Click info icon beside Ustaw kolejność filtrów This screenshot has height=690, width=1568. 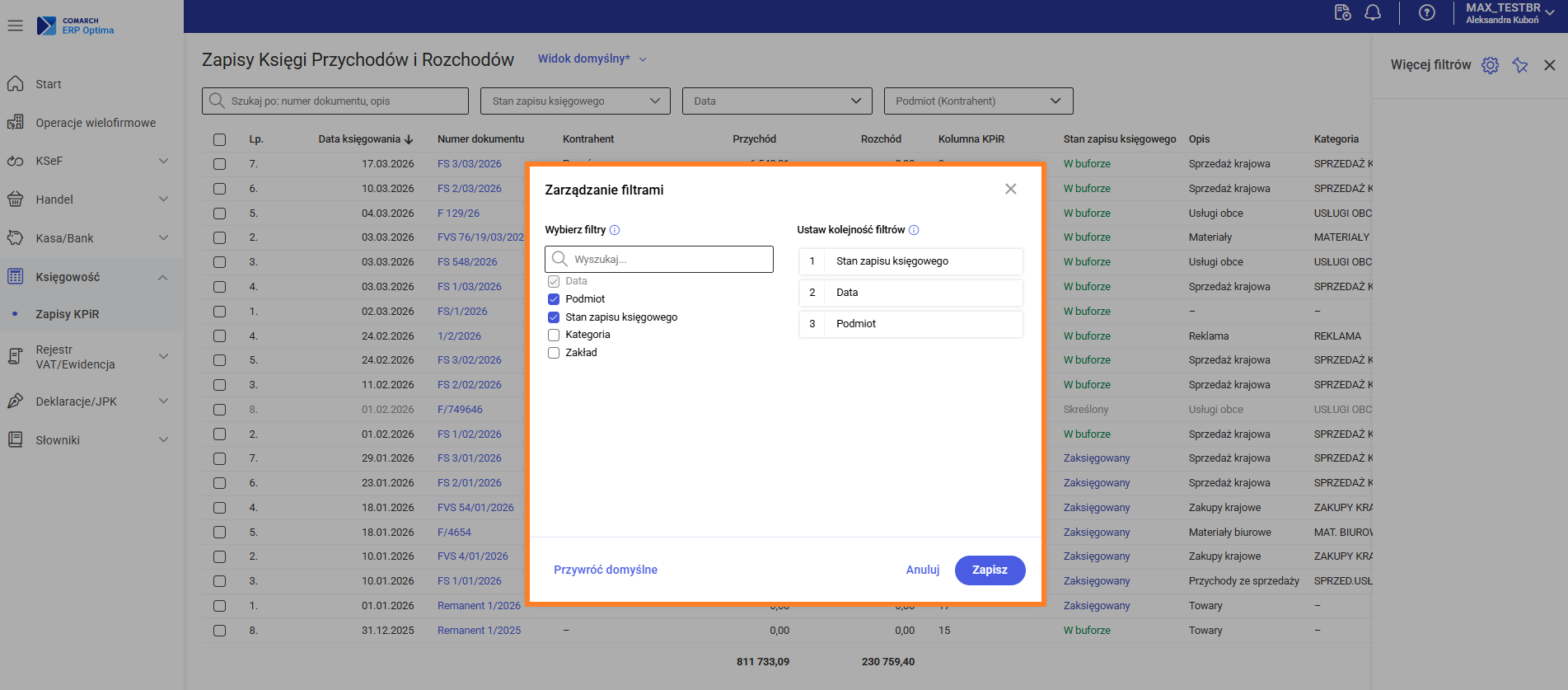click(x=914, y=230)
